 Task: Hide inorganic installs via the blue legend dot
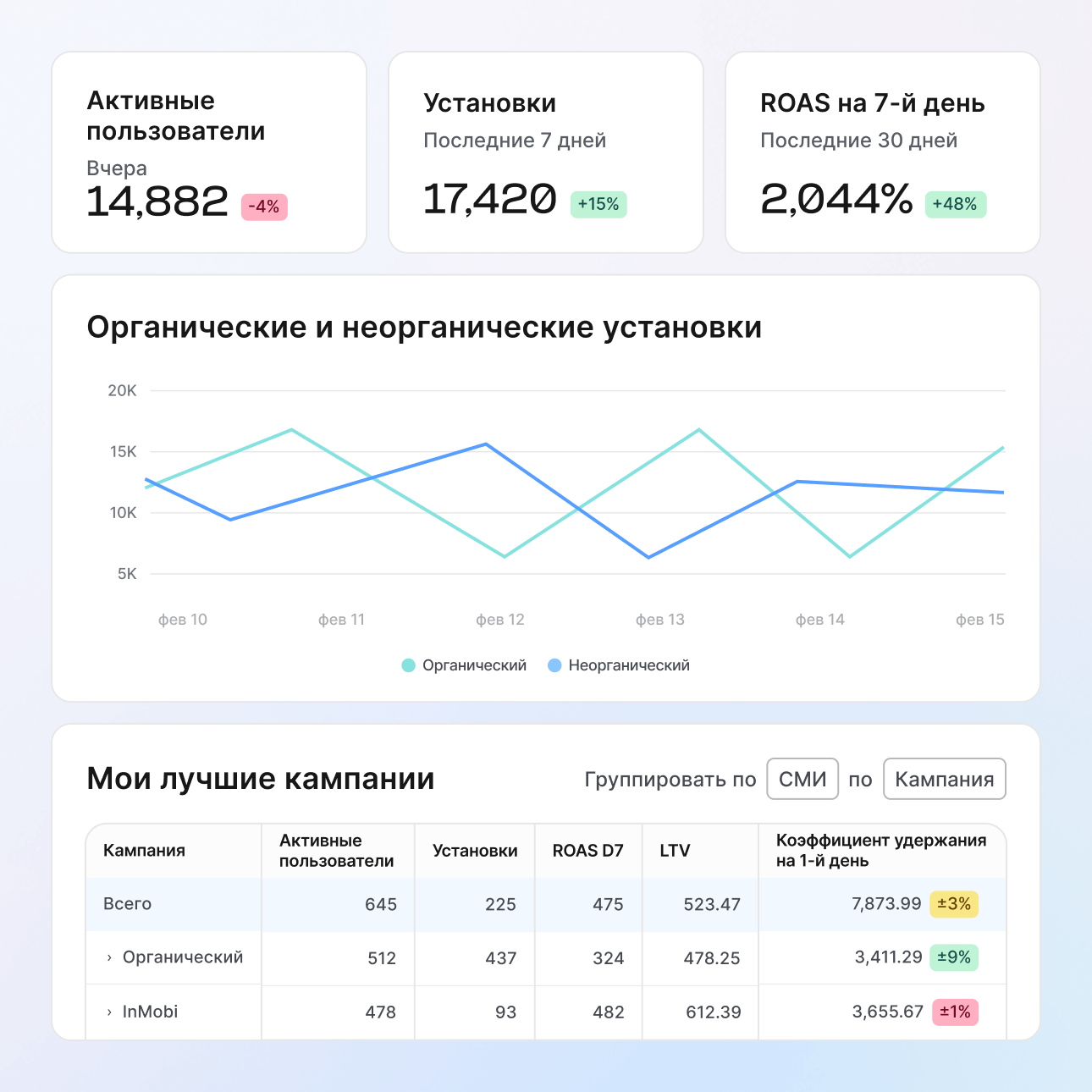point(554,665)
